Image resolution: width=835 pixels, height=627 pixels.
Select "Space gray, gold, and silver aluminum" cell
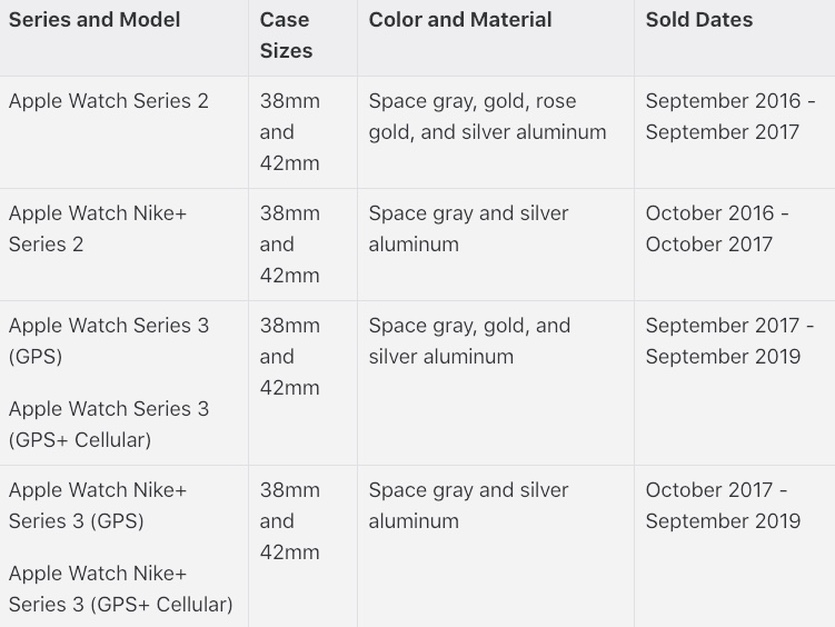tap(469, 341)
